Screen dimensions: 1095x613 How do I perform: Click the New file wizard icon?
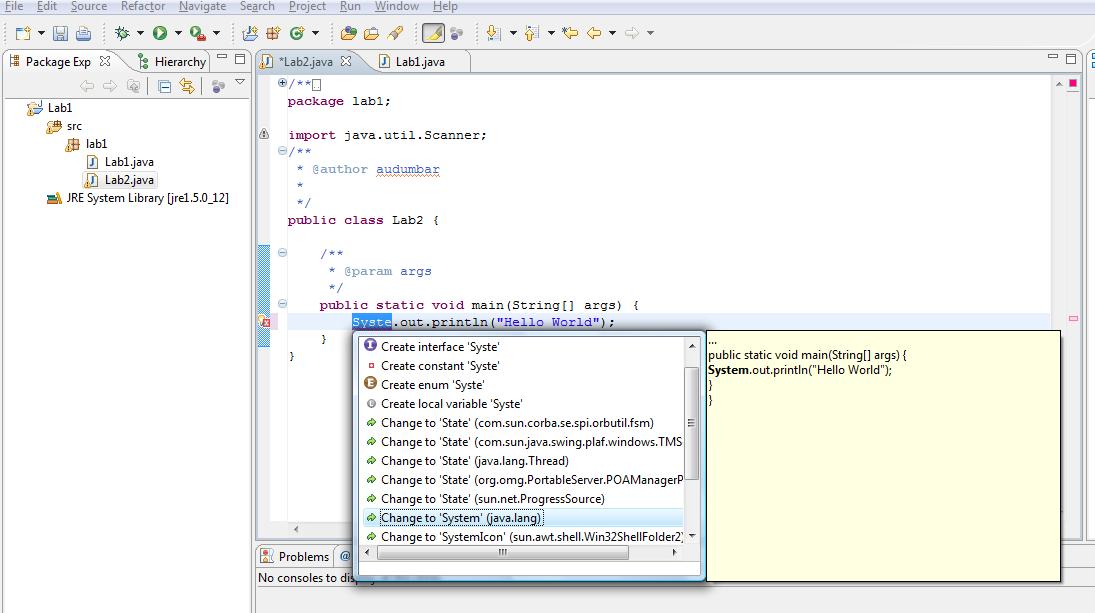pyautogui.click(x=23, y=33)
